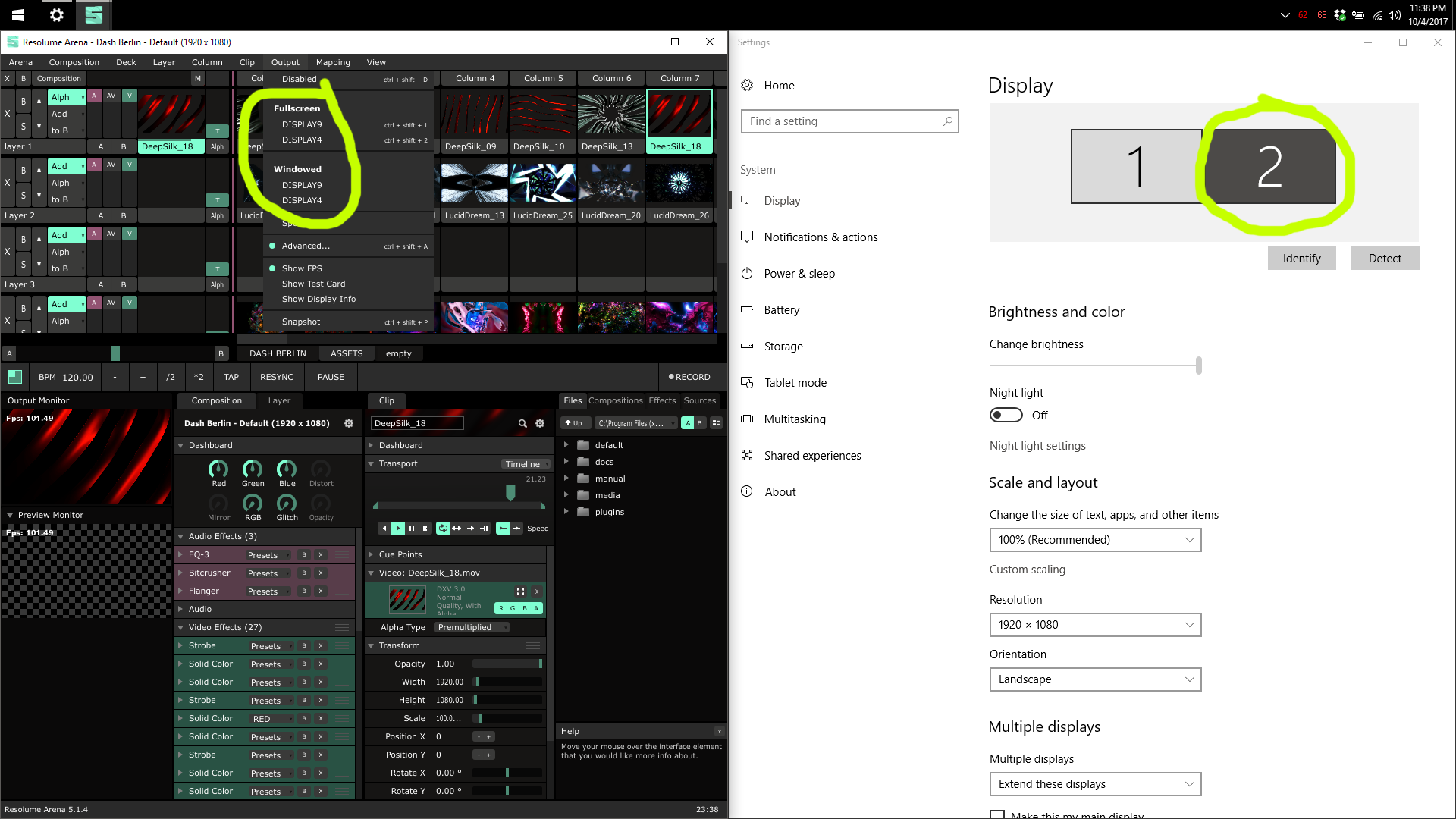Screen dimensions: 1456x819
Task: Click the loop playback mode icon in Transport
Action: 443,528
